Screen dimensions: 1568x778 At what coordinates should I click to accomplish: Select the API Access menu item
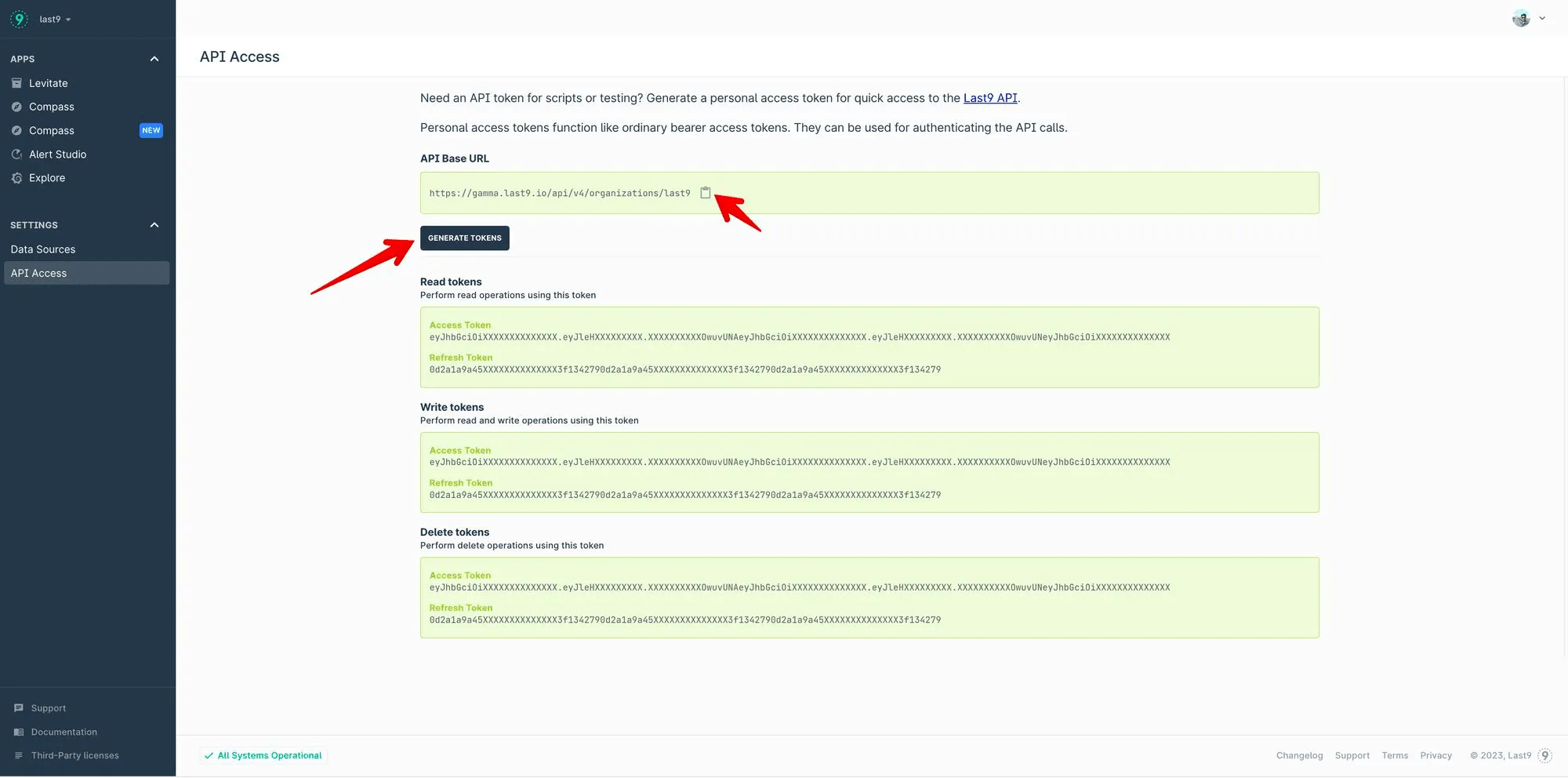tap(86, 273)
